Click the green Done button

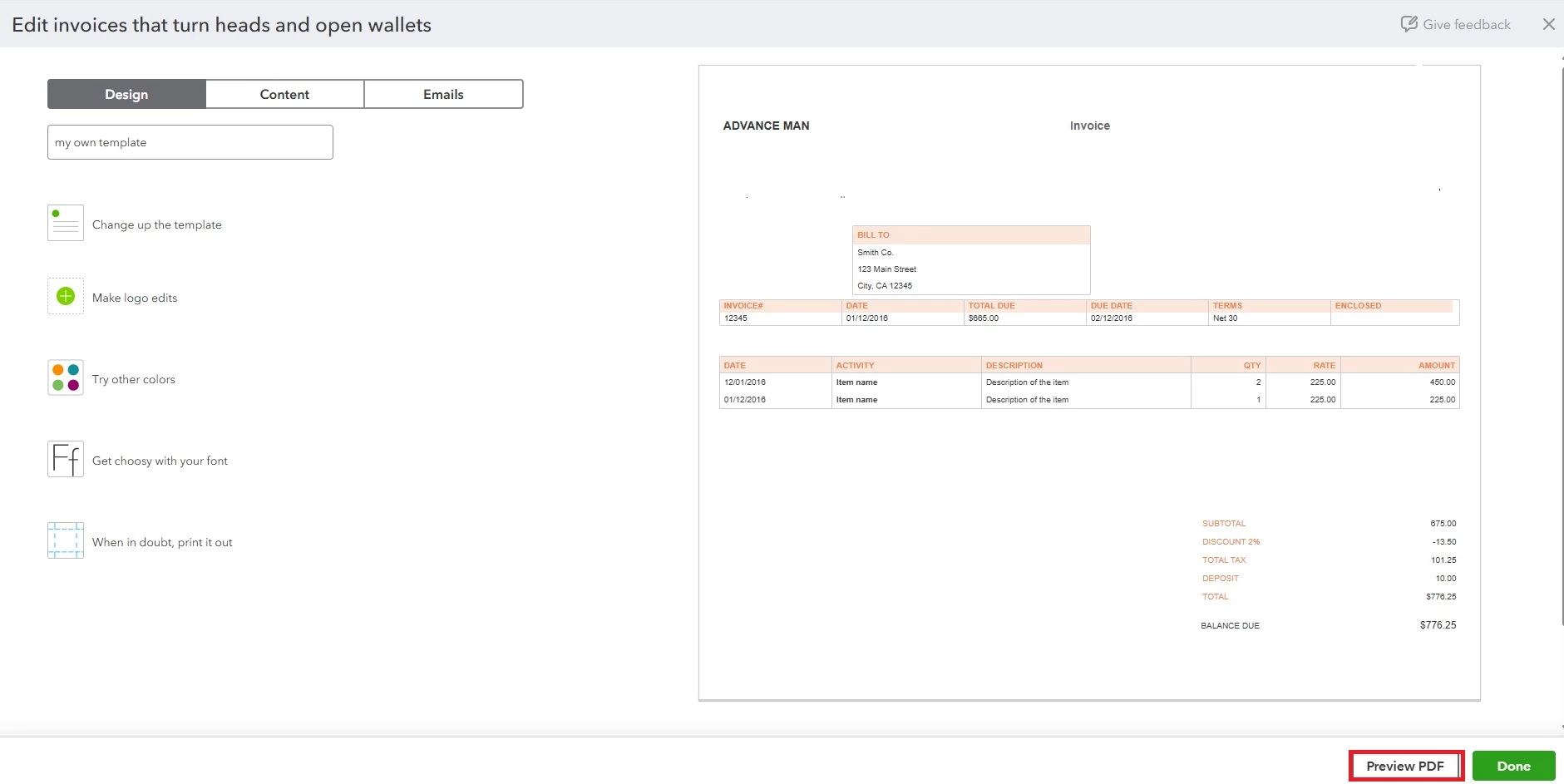[x=1513, y=766]
